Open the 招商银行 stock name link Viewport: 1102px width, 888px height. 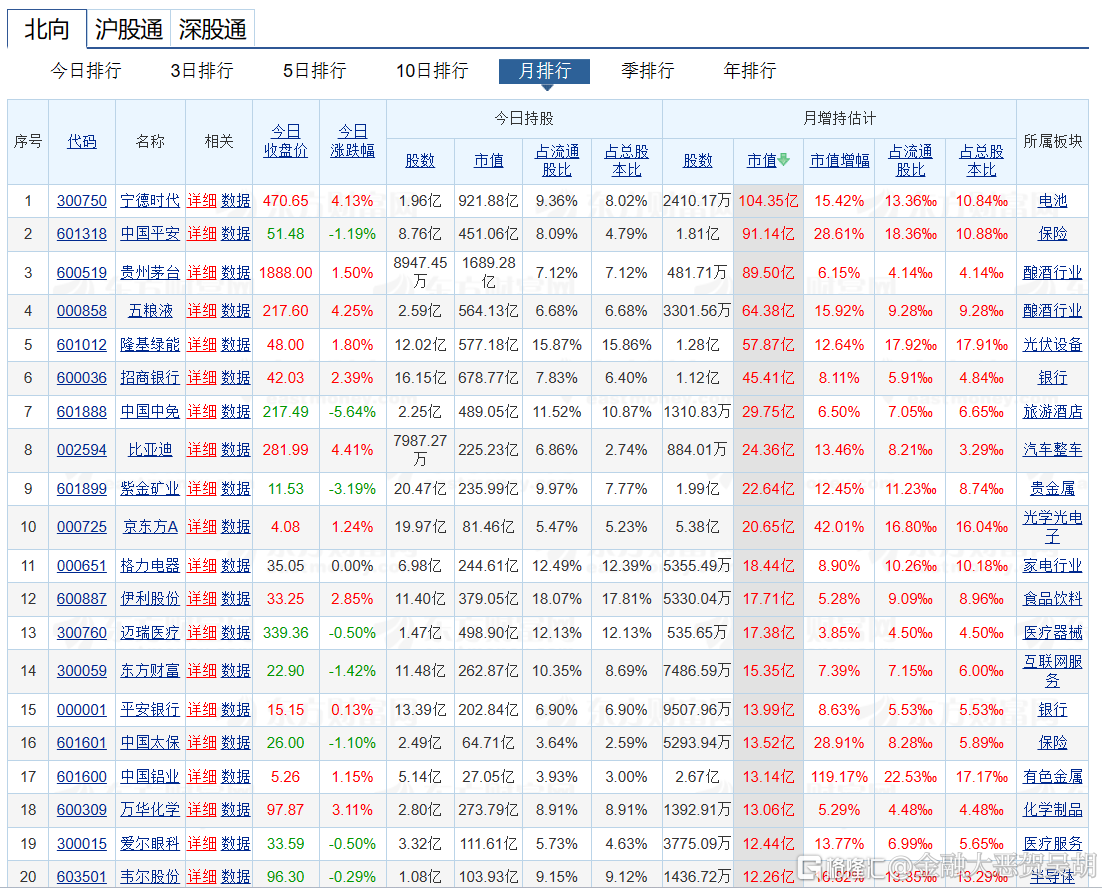tap(150, 378)
